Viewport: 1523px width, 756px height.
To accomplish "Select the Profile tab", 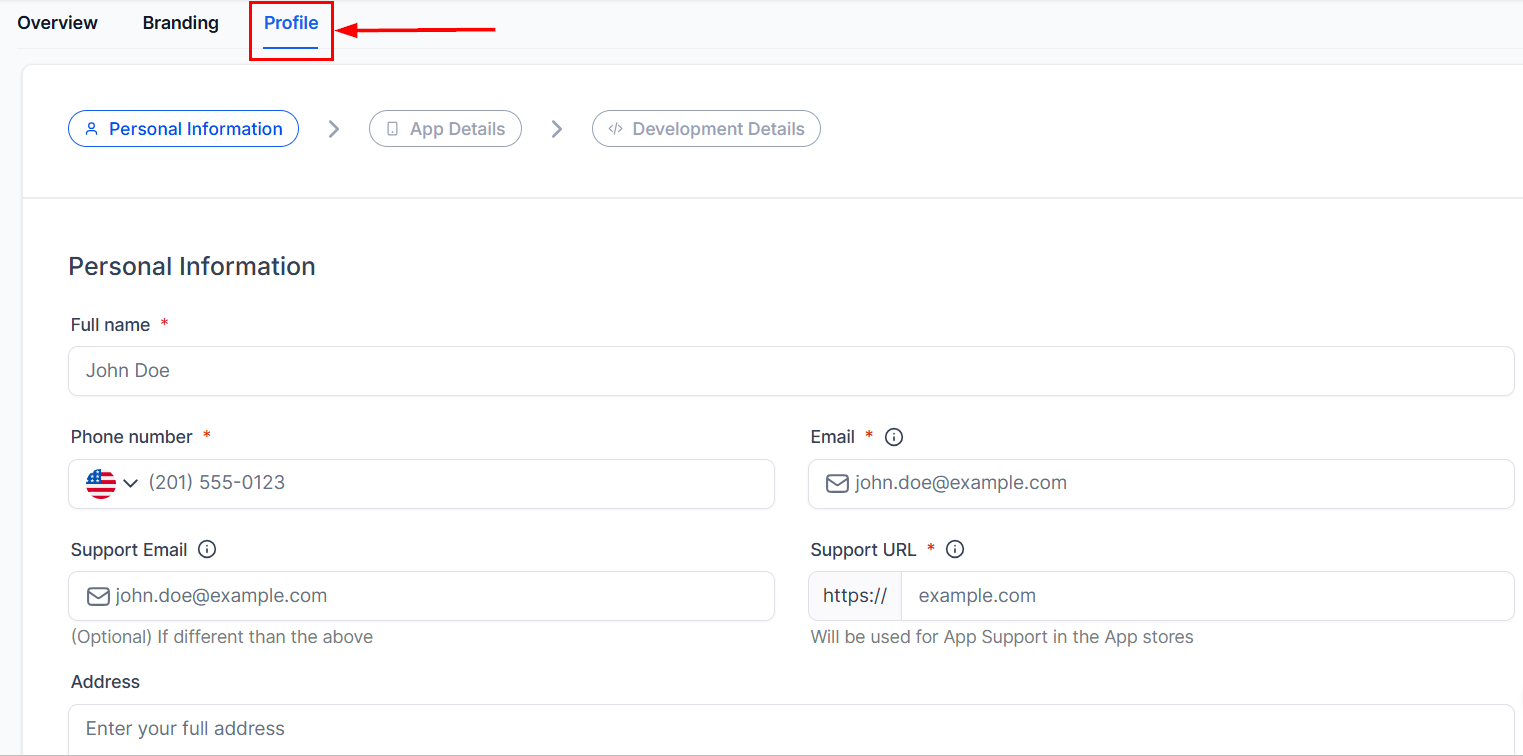I will (291, 23).
